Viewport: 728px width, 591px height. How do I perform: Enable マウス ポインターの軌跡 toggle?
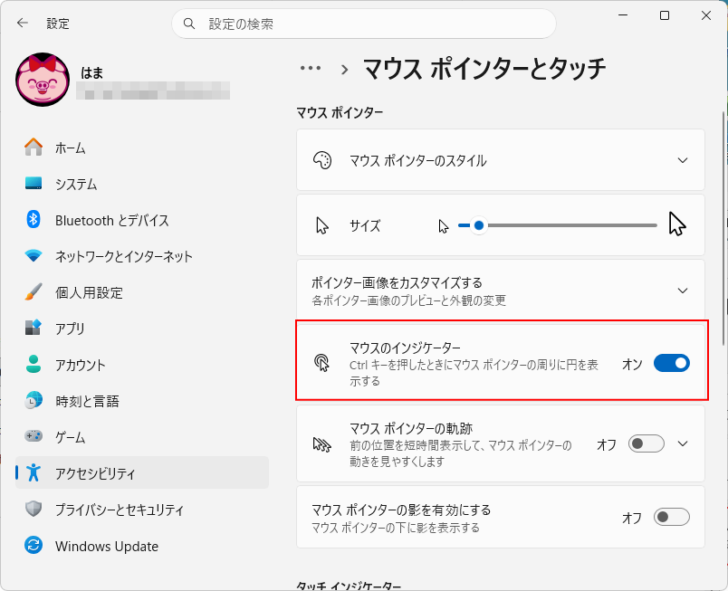click(x=646, y=444)
